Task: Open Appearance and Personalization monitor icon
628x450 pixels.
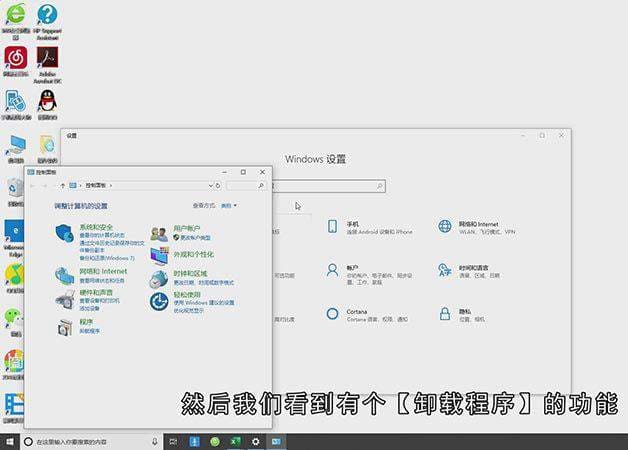Action: tap(159, 256)
